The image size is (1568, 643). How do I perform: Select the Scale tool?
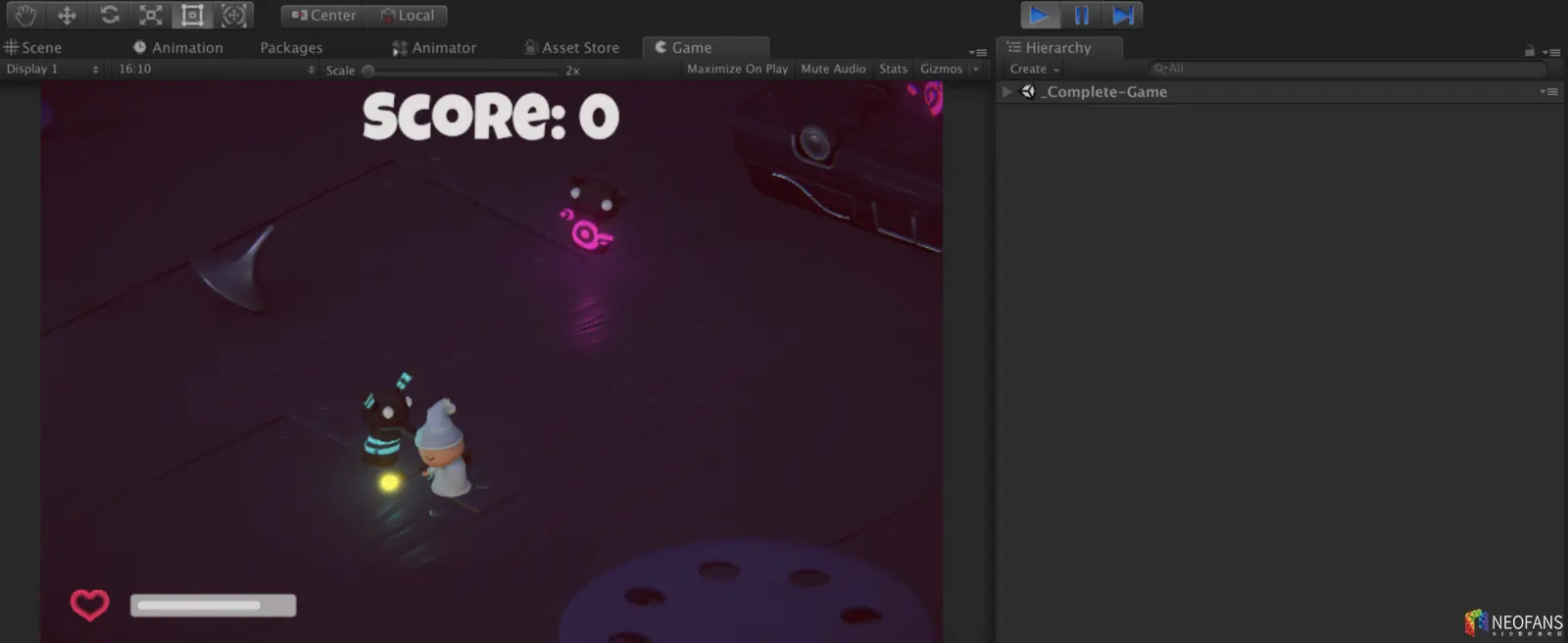[x=151, y=15]
